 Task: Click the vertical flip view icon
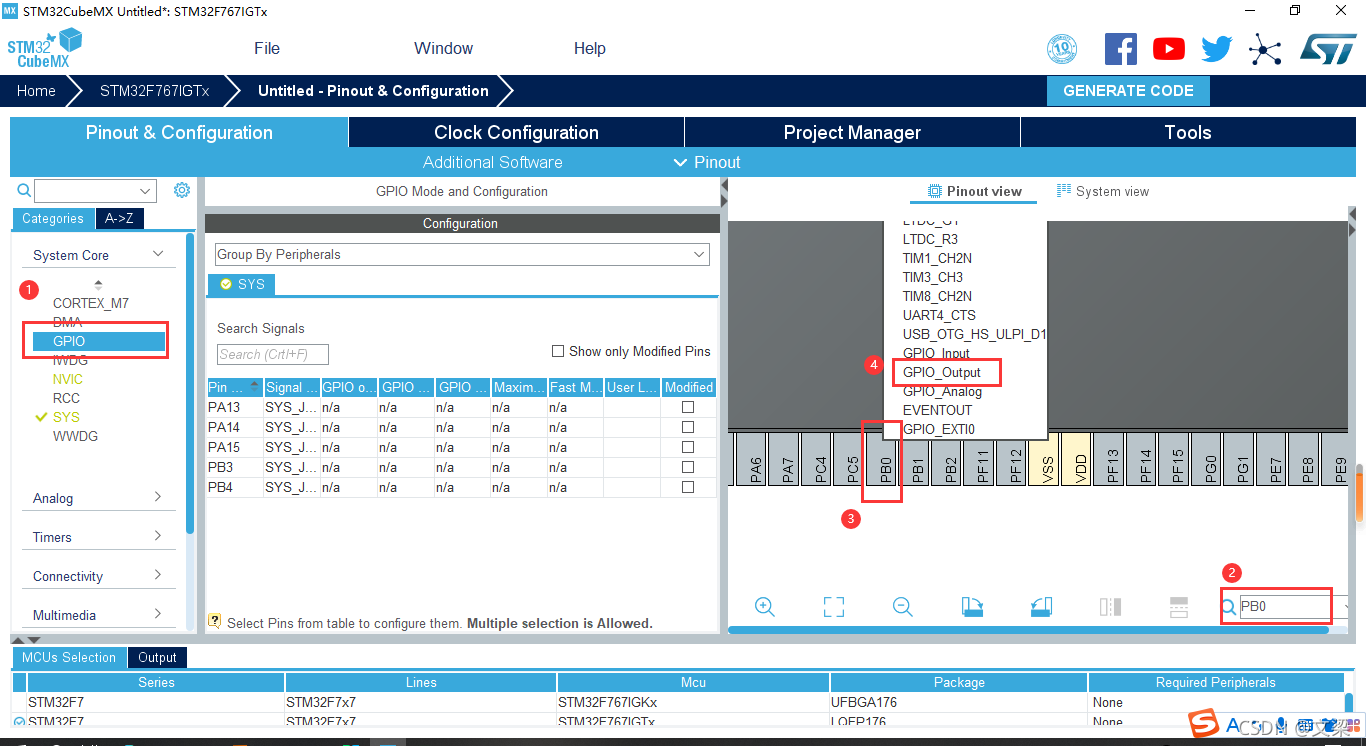[1110, 606]
